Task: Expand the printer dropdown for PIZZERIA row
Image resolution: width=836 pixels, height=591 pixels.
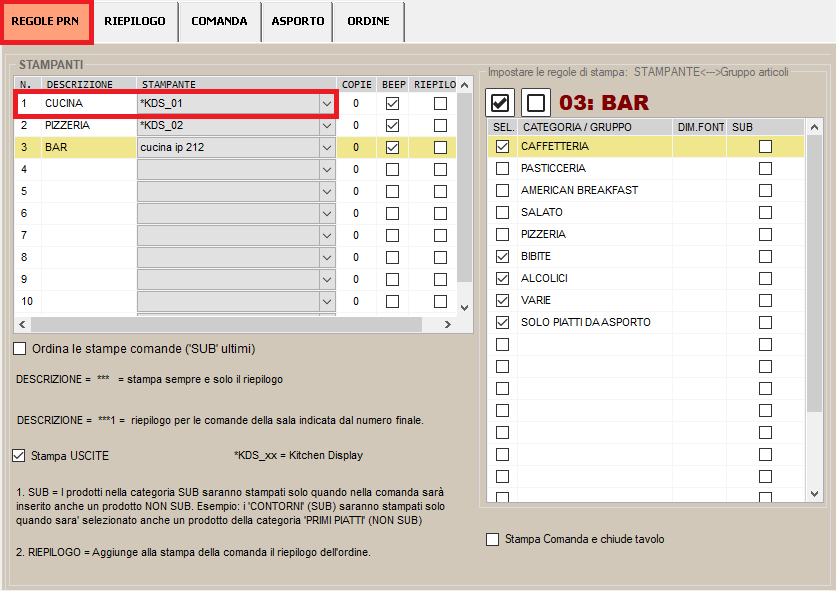Action: pos(326,125)
